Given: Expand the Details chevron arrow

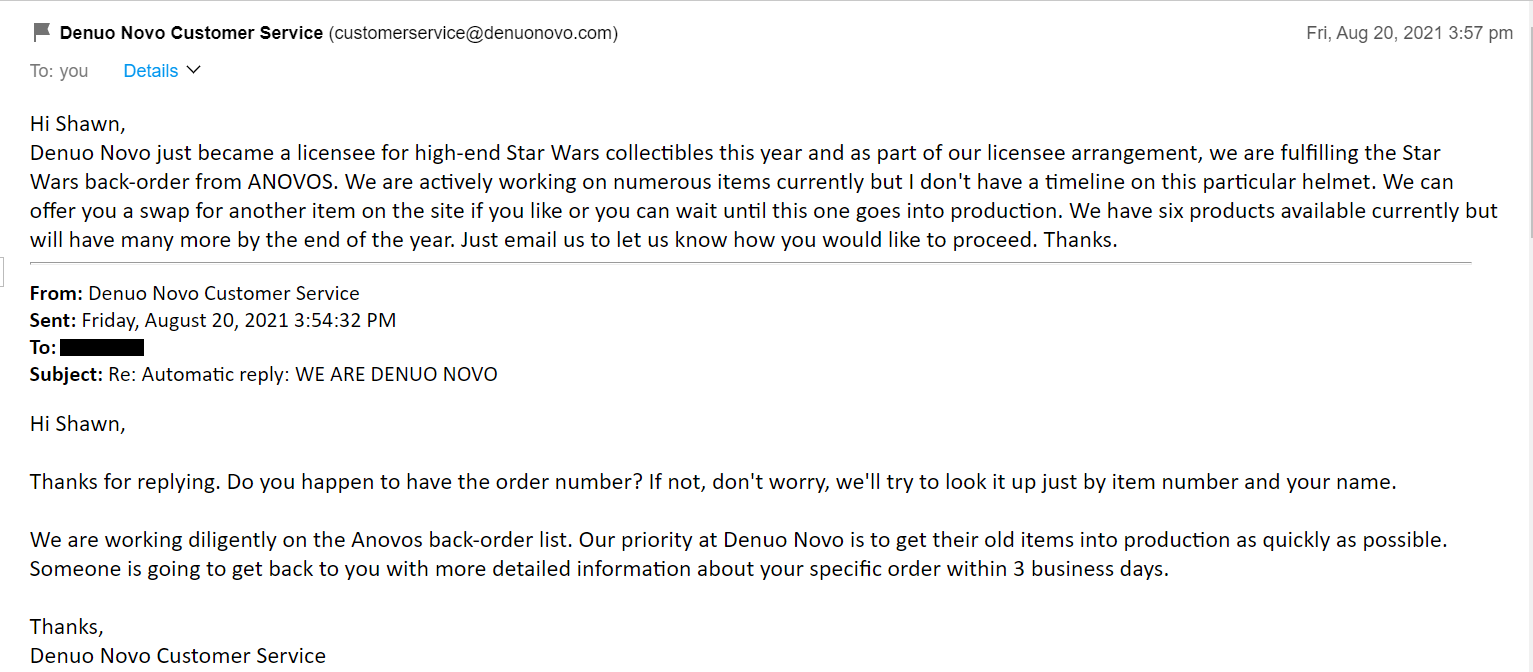Looking at the screenshot, I should click(x=194, y=70).
